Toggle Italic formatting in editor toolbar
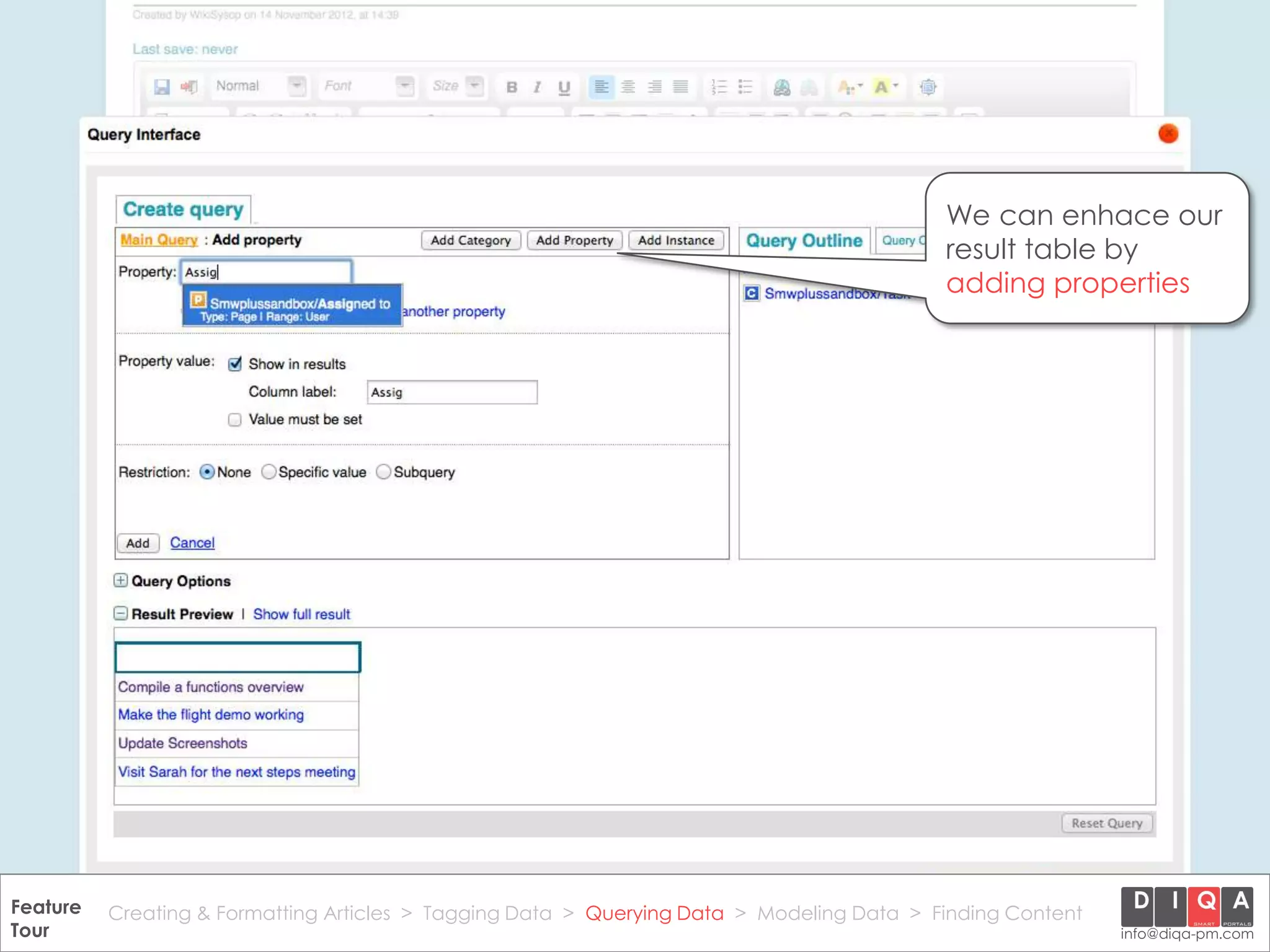The height and width of the screenshot is (952, 1270). 538,87
